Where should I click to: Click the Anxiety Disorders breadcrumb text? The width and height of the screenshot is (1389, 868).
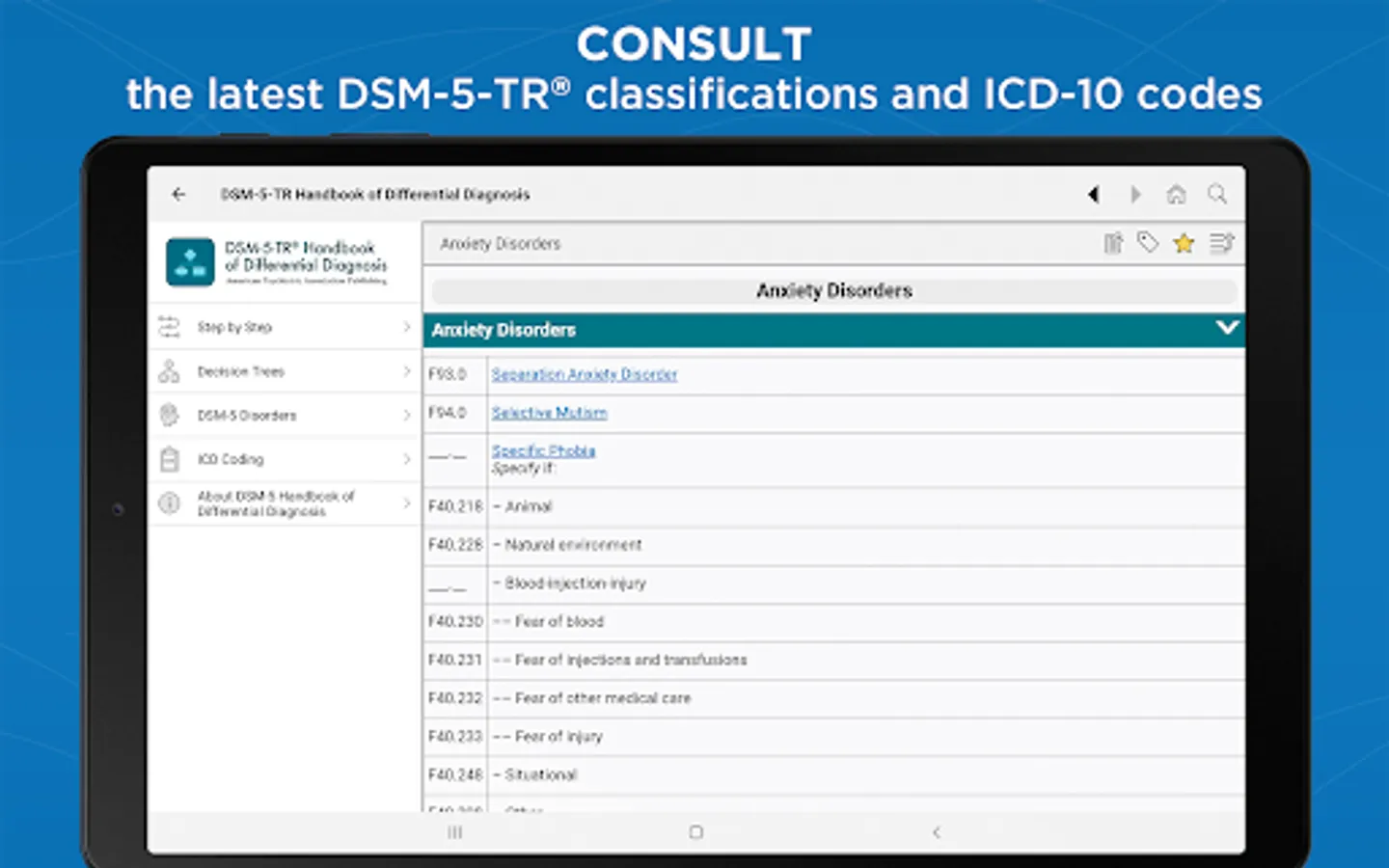pyautogui.click(x=501, y=244)
